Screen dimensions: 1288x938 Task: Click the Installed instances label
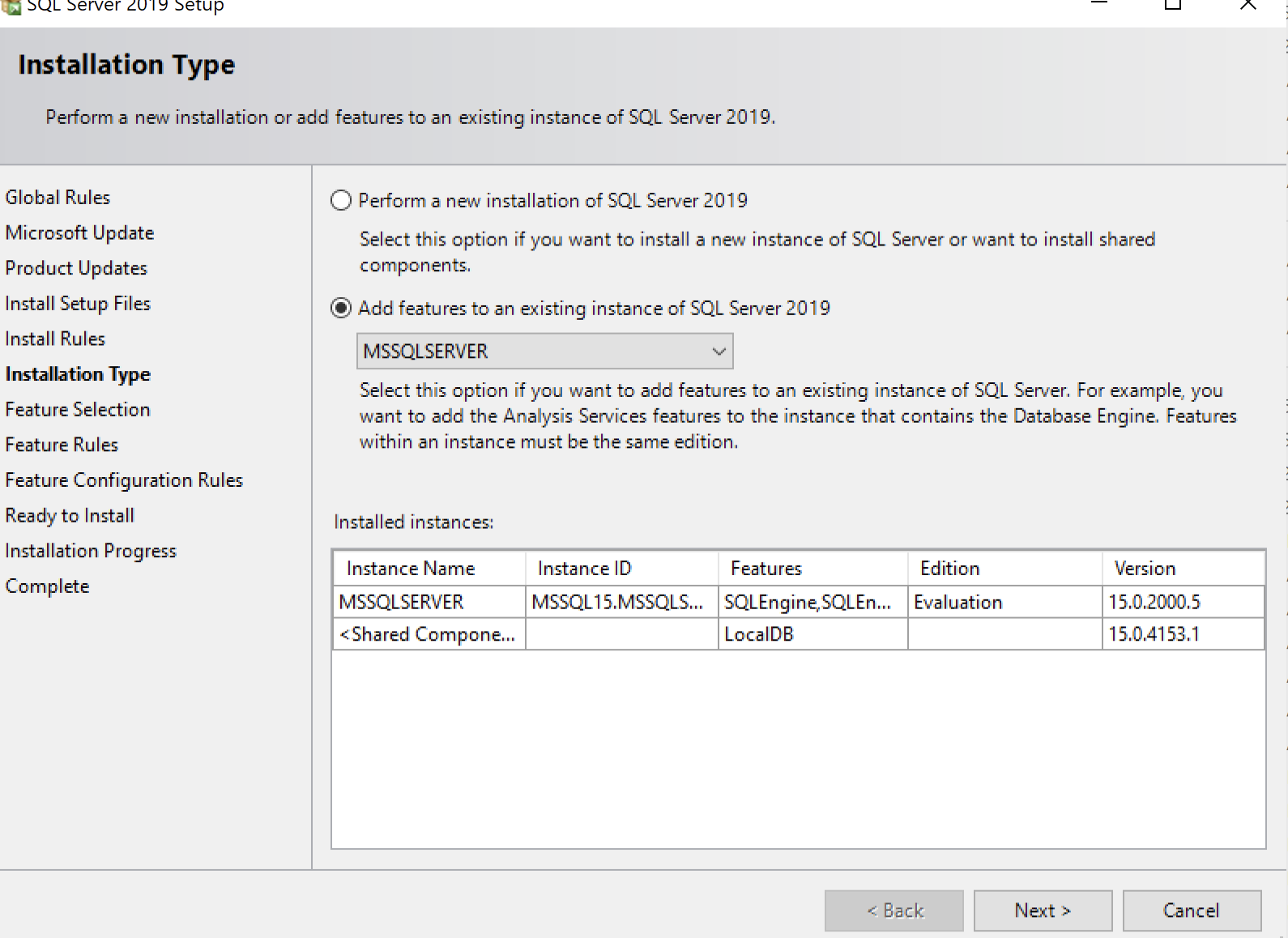[x=413, y=522]
